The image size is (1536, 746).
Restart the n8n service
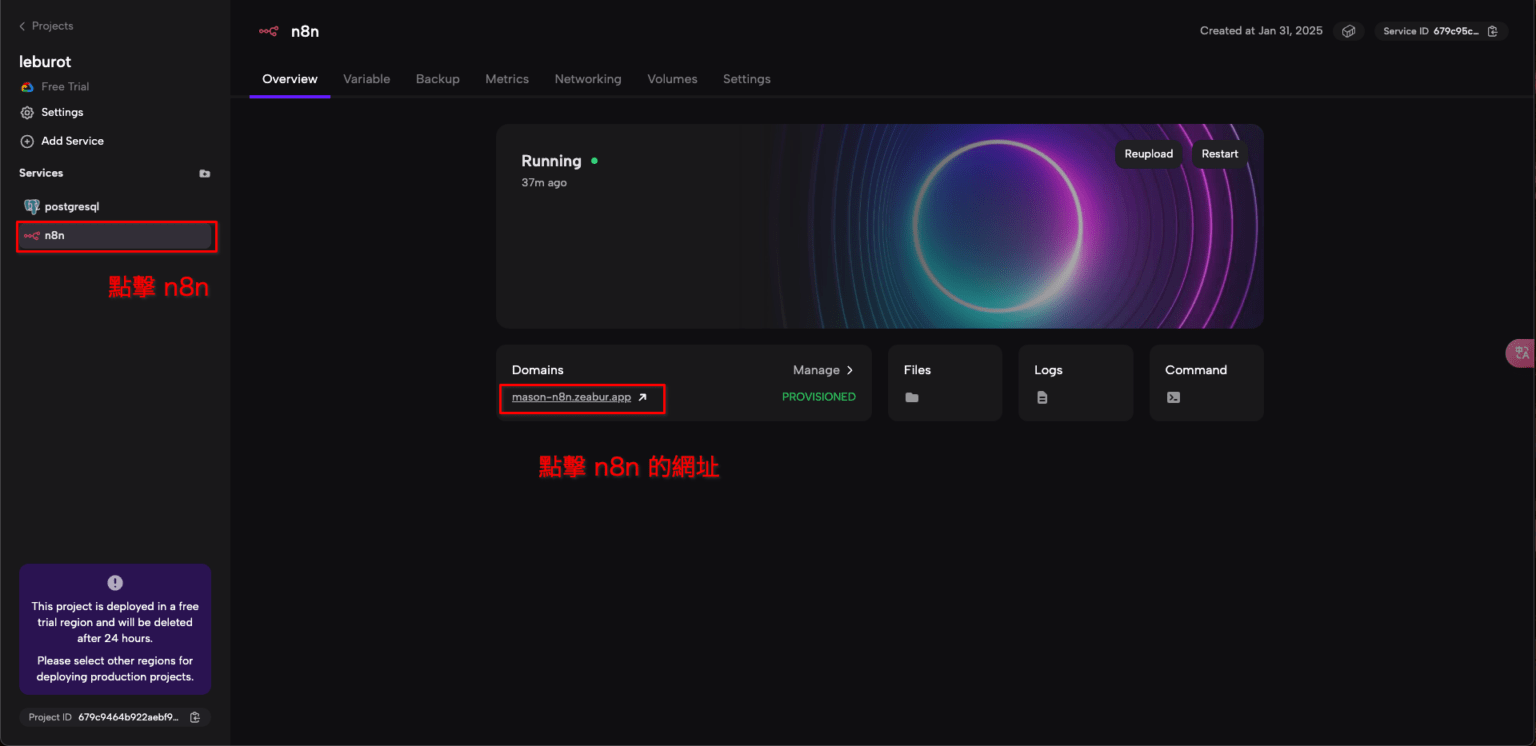click(x=1220, y=154)
